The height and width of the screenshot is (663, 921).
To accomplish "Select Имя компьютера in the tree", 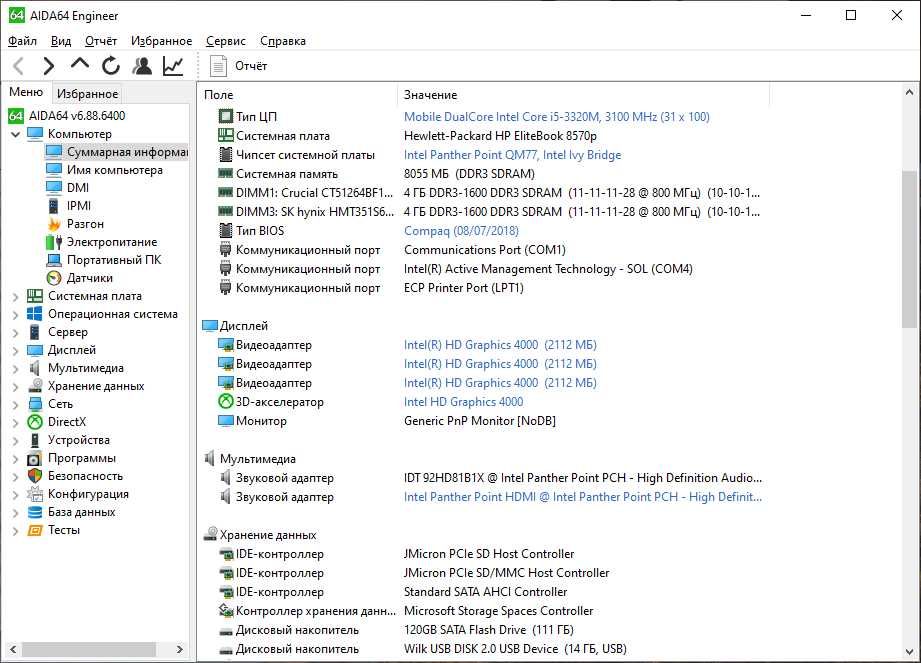I will [x=115, y=170].
